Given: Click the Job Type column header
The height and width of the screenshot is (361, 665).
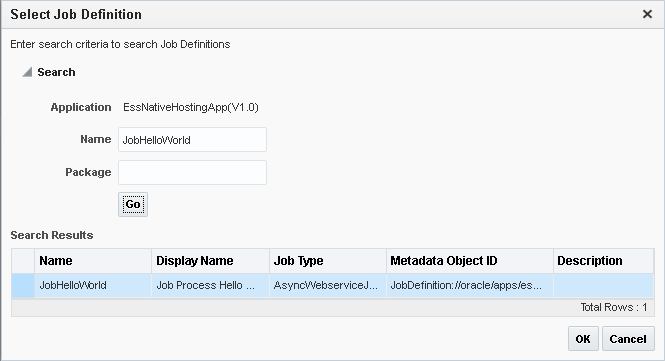Looking at the screenshot, I should pyautogui.click(x=328, y=260).
